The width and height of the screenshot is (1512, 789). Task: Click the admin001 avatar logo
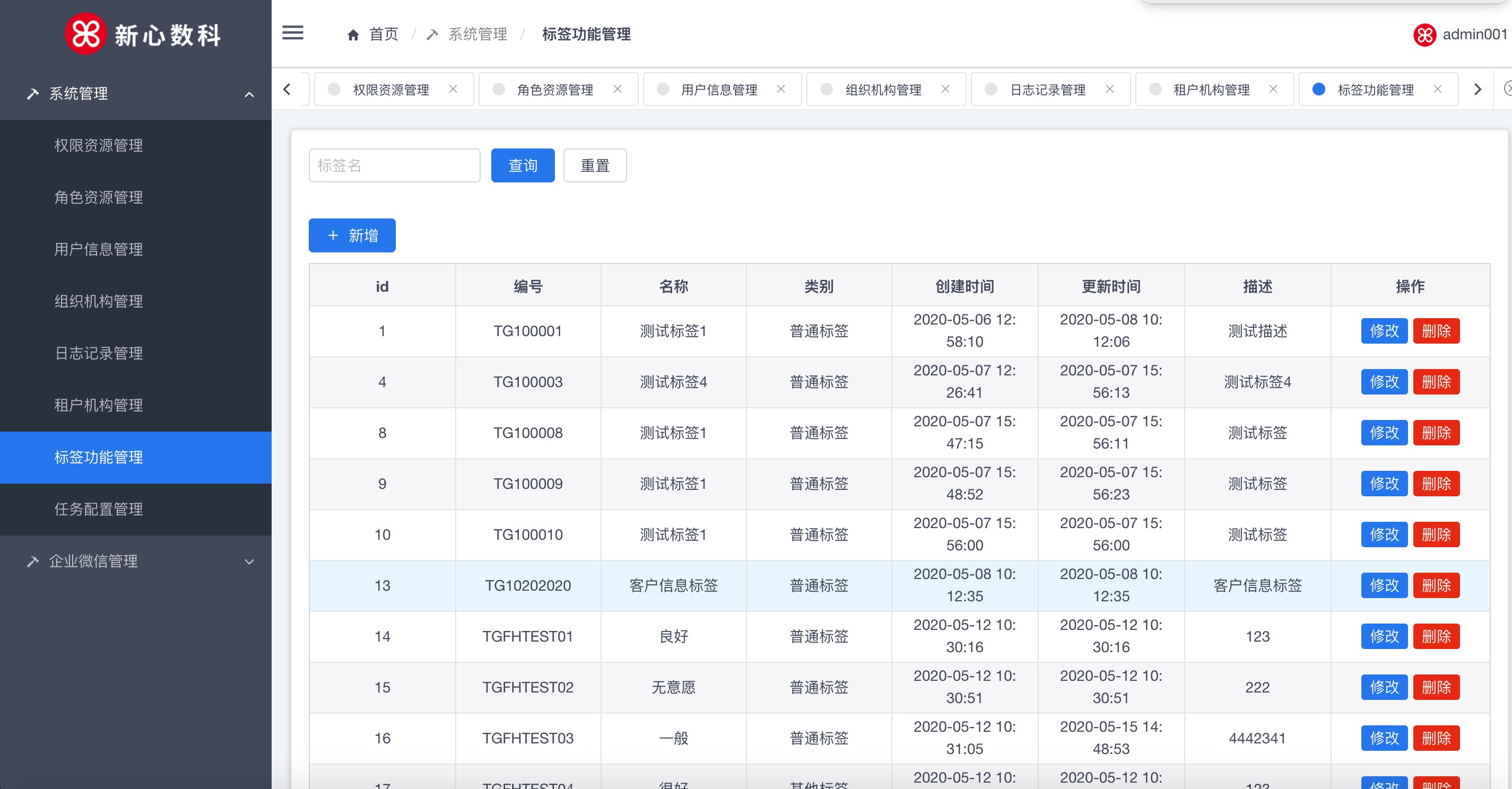[1424, 35]
